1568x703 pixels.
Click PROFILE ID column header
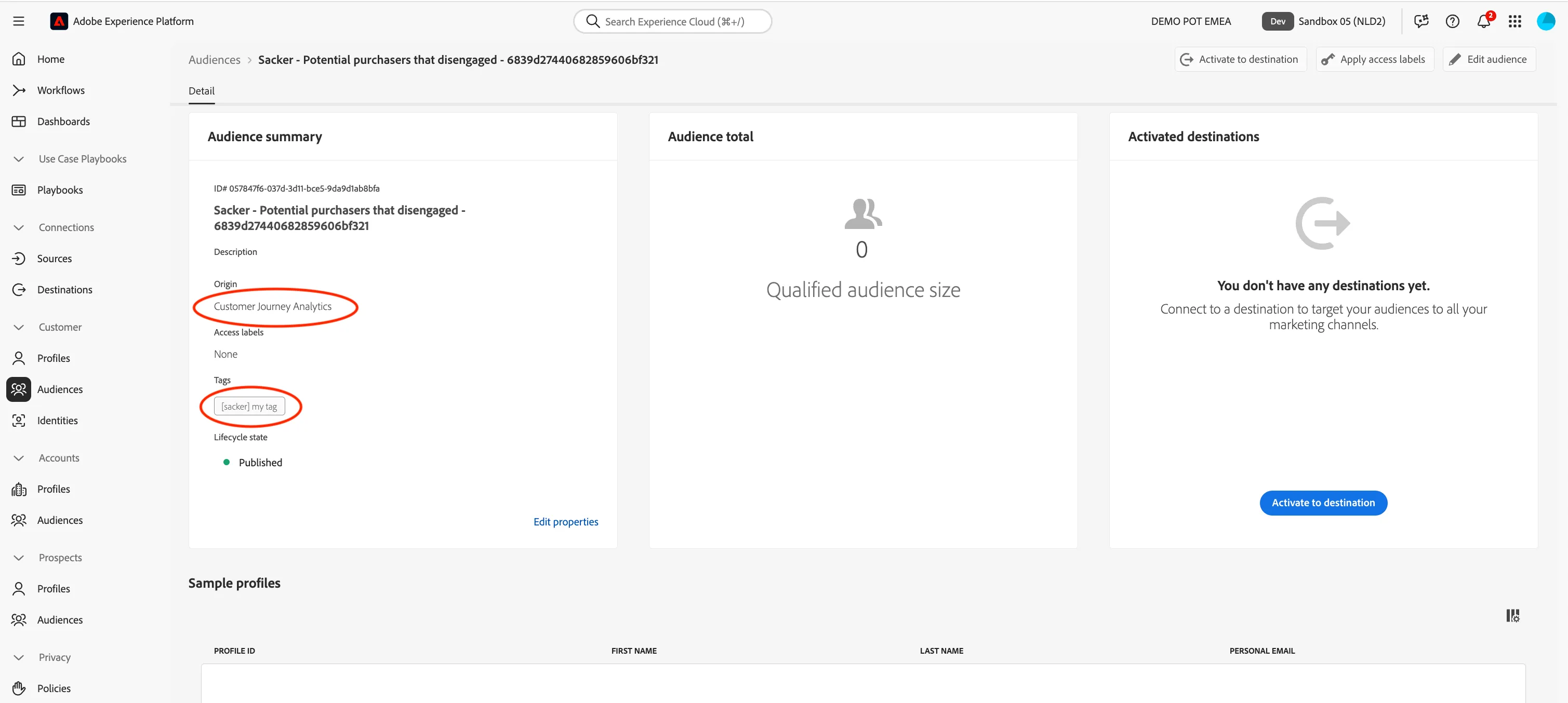[234, 651]
